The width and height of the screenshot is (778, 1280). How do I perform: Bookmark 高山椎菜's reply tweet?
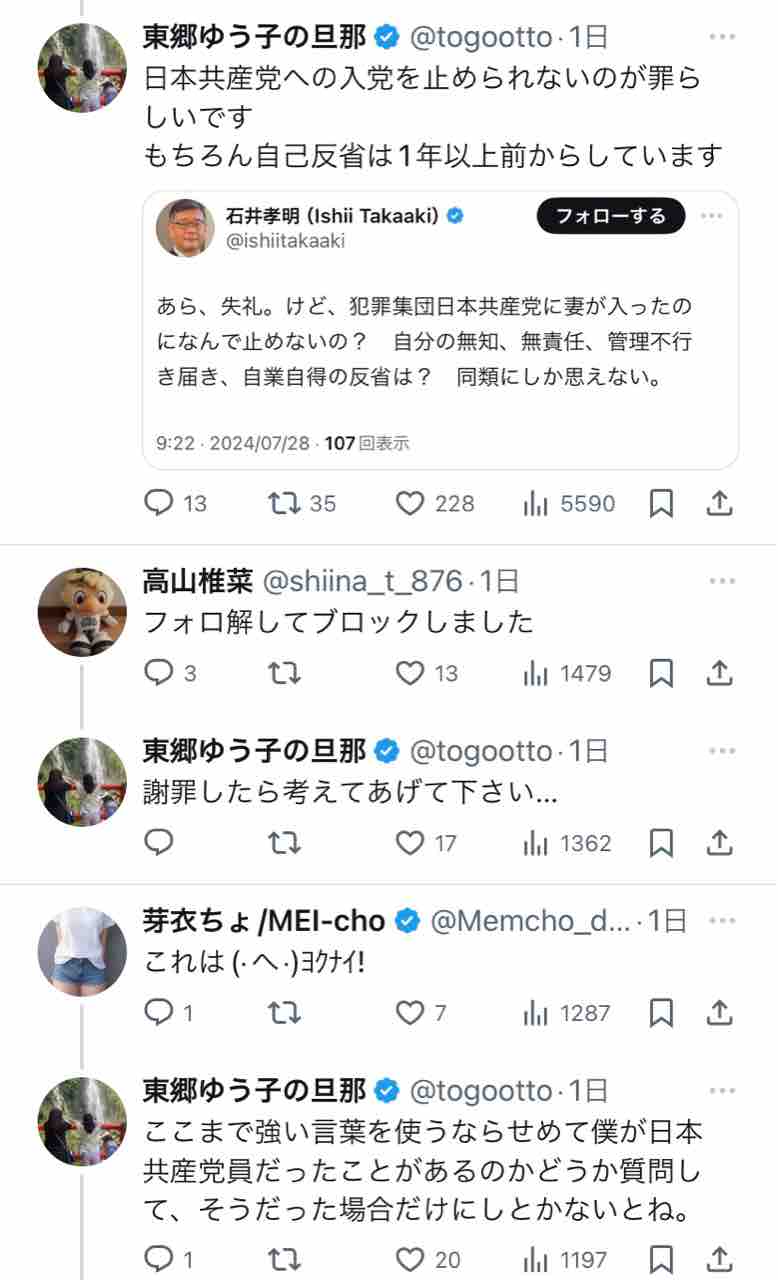661,674
